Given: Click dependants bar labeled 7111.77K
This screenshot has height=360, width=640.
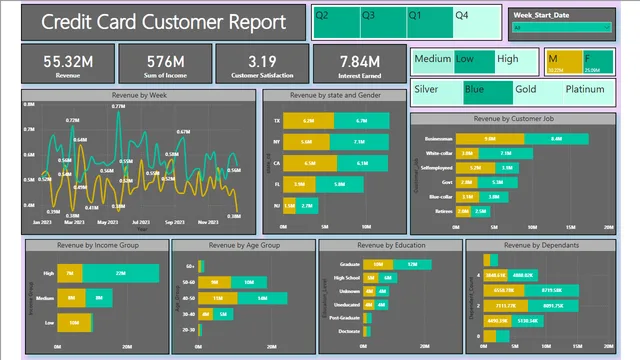Looking at the screenshot, I should [506, 306].
